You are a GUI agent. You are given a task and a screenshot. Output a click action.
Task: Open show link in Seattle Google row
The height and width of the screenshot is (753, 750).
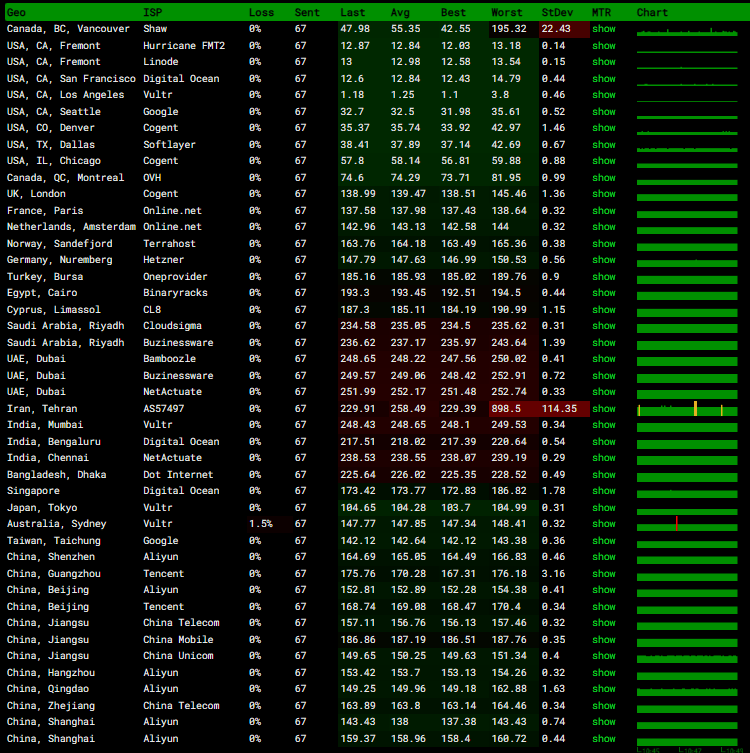[604, 112]
